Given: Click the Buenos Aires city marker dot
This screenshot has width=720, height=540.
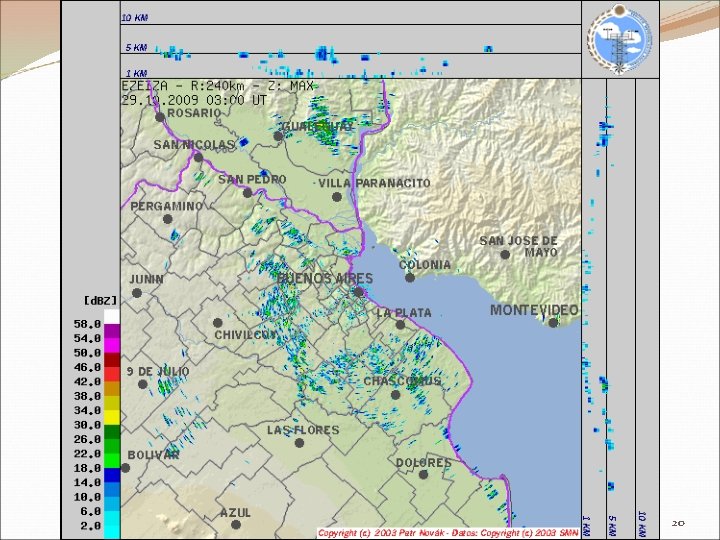Looking at the screenshot, I should point(359,292).
